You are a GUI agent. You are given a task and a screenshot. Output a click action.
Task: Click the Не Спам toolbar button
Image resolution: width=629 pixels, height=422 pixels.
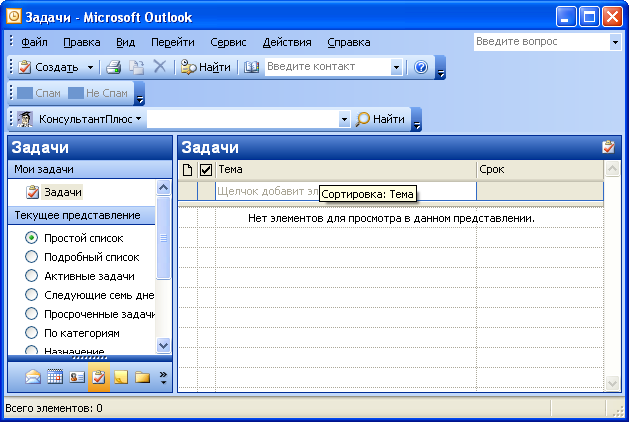click(98, 93)
